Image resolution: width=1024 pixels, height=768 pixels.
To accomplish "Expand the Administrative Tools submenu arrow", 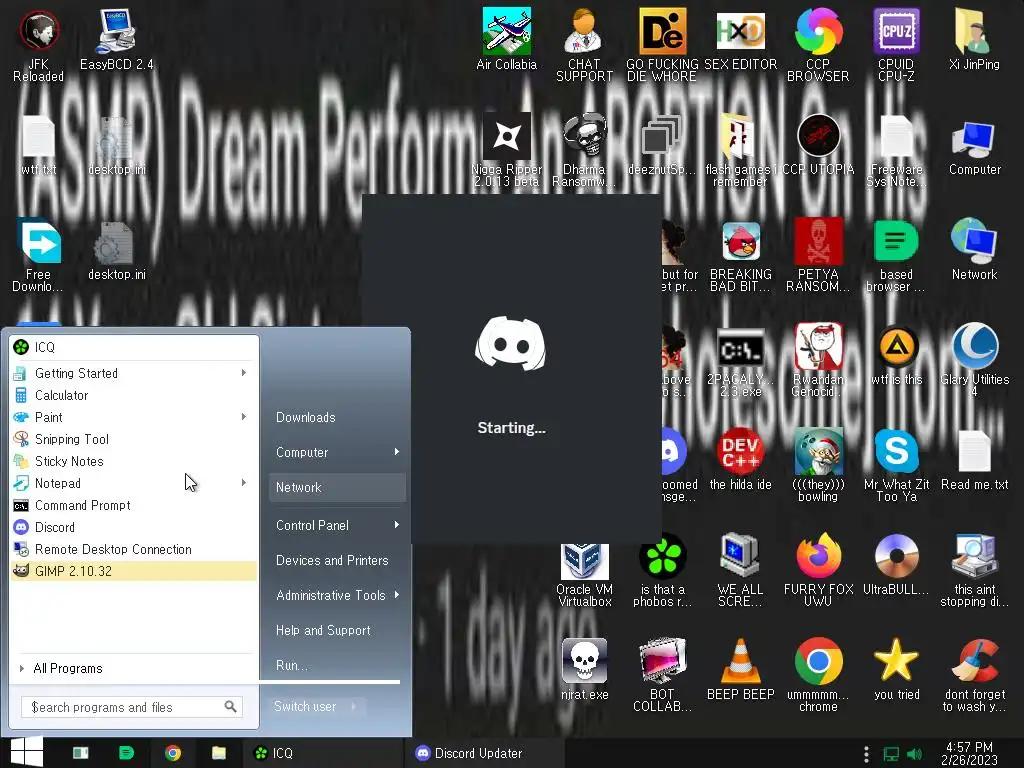I will [396, 595].
